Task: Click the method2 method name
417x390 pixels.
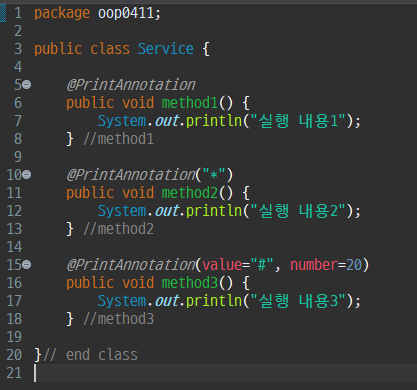Action: tap(190, 193)
